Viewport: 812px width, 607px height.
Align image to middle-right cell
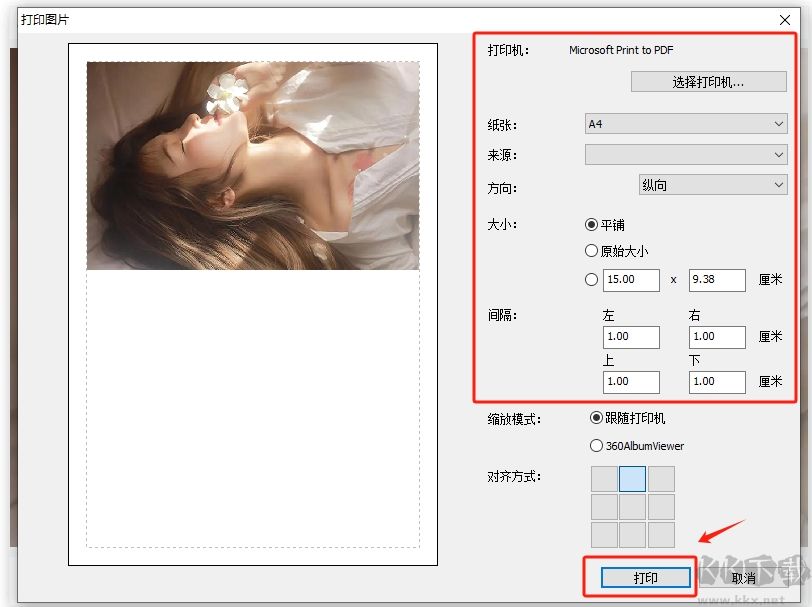[x=661, y=507]
